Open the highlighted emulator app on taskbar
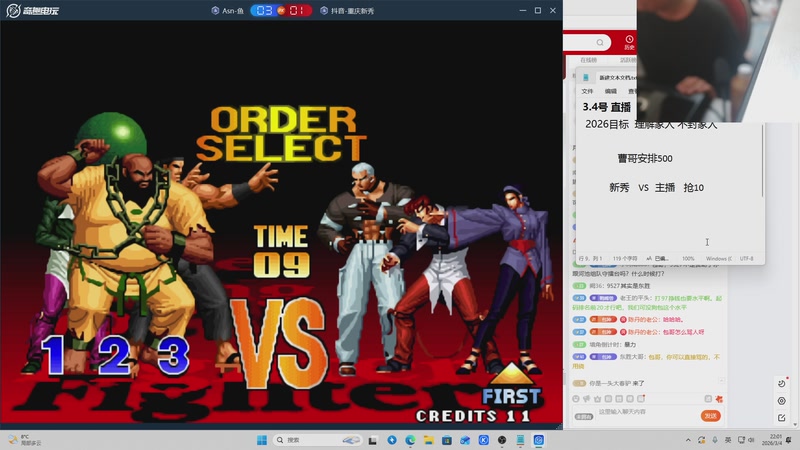This screenshot has width=800, height=450. click(x=539, y=440)
